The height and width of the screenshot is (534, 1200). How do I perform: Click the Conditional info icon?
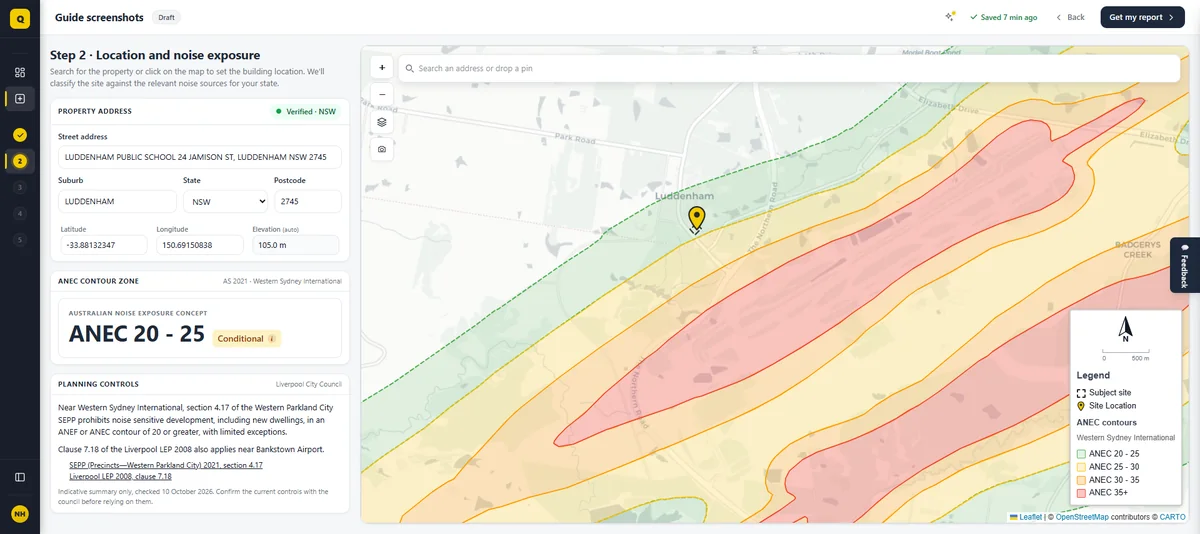click(272, 339)
